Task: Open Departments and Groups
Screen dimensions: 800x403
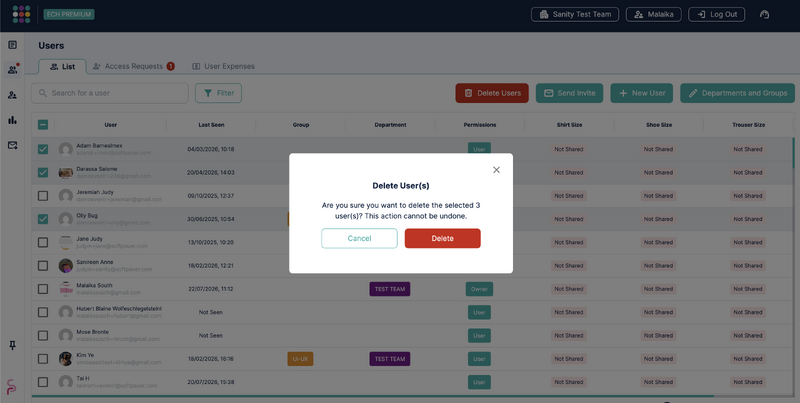Action: [737, 93]
